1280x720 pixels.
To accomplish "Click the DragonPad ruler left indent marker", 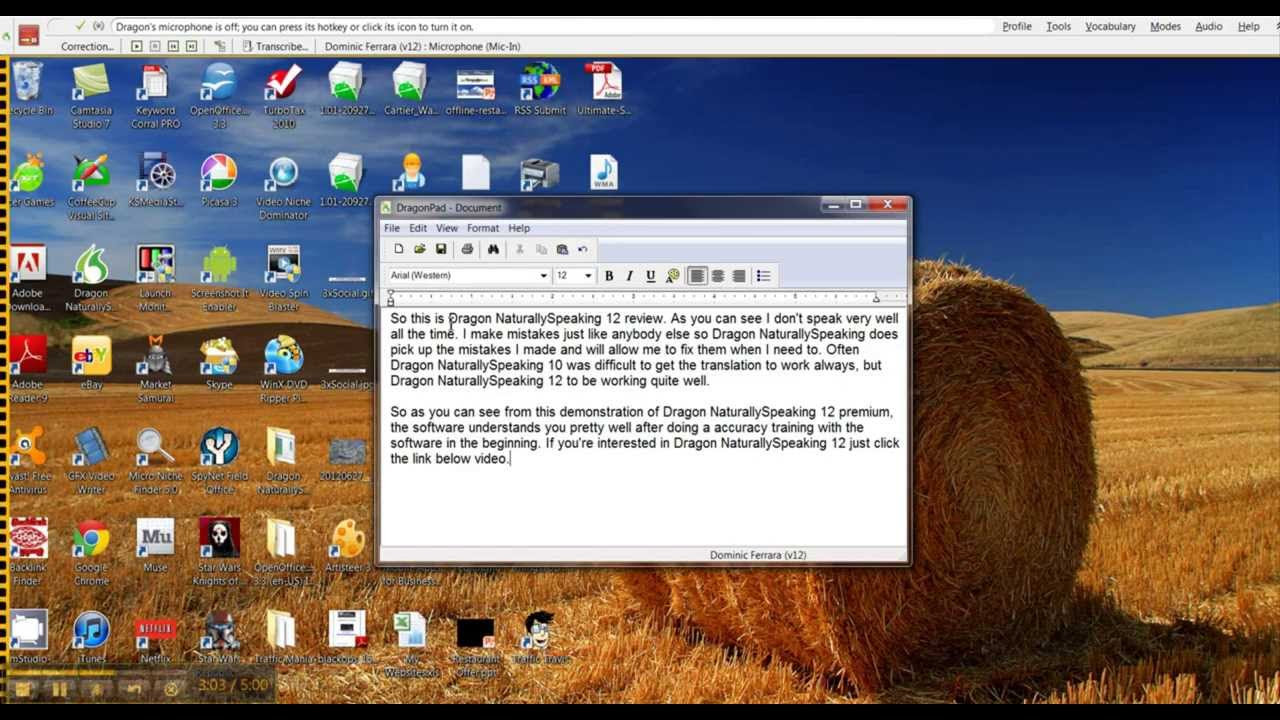I will (x=391, y=298).
